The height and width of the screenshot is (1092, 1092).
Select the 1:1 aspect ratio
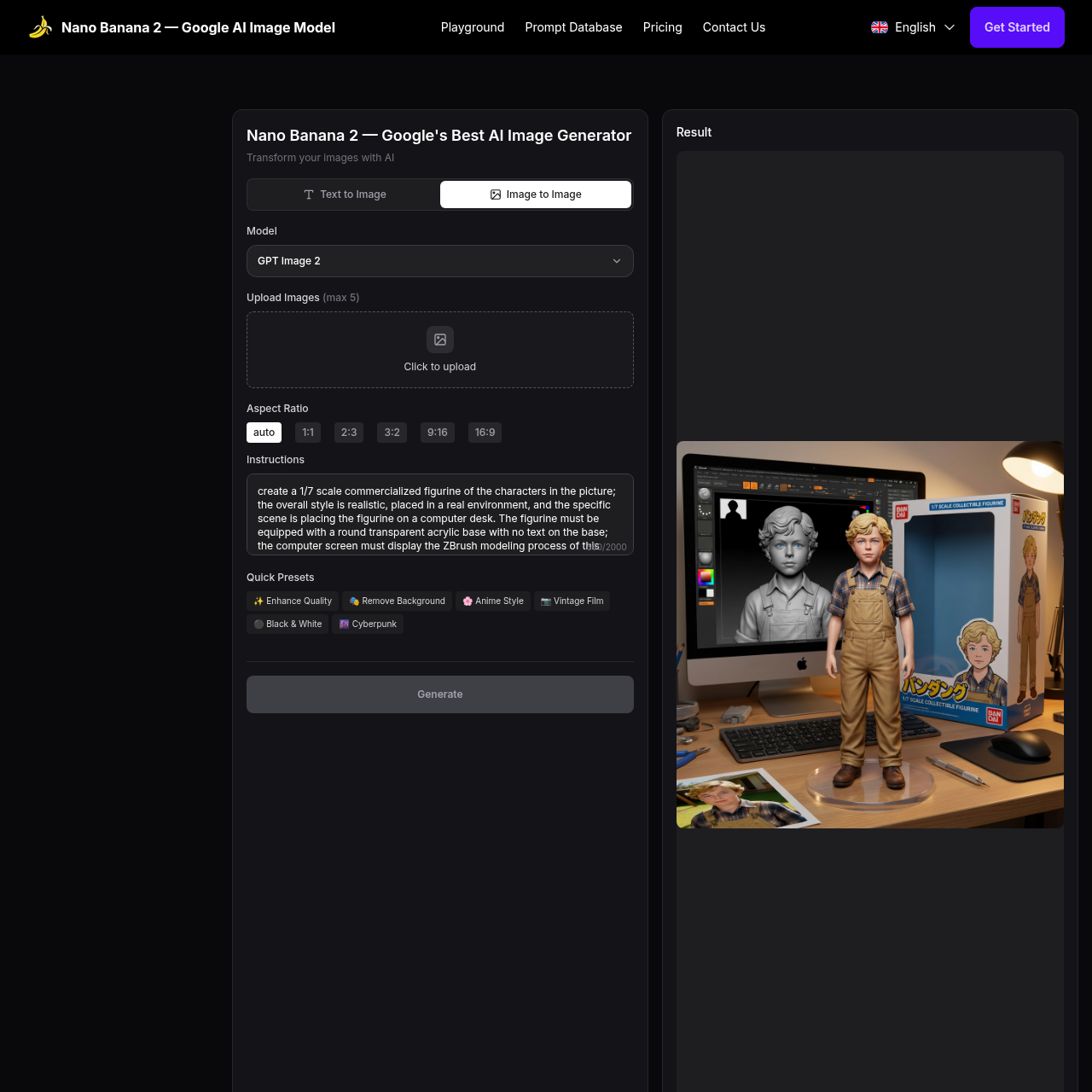308,433
